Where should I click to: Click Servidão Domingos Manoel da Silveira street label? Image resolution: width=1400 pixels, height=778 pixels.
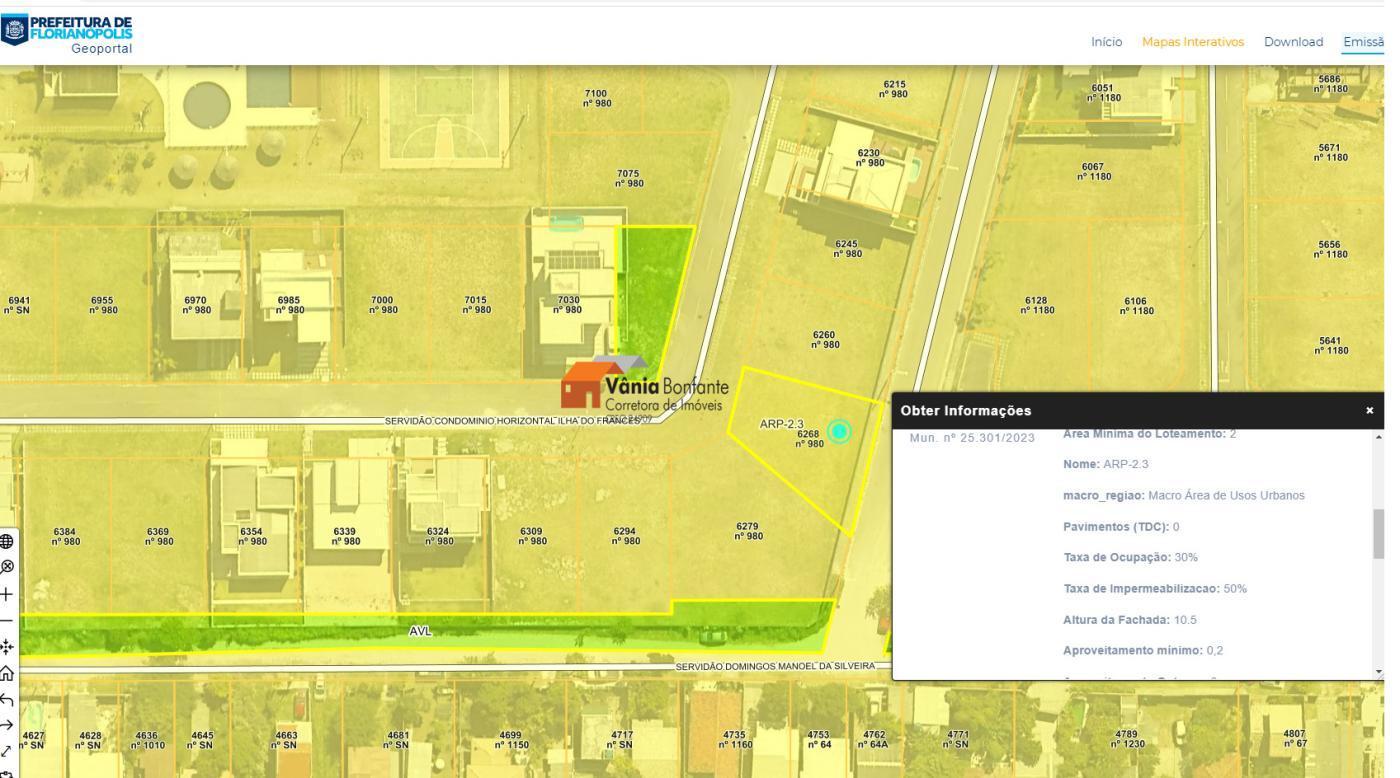776,666
